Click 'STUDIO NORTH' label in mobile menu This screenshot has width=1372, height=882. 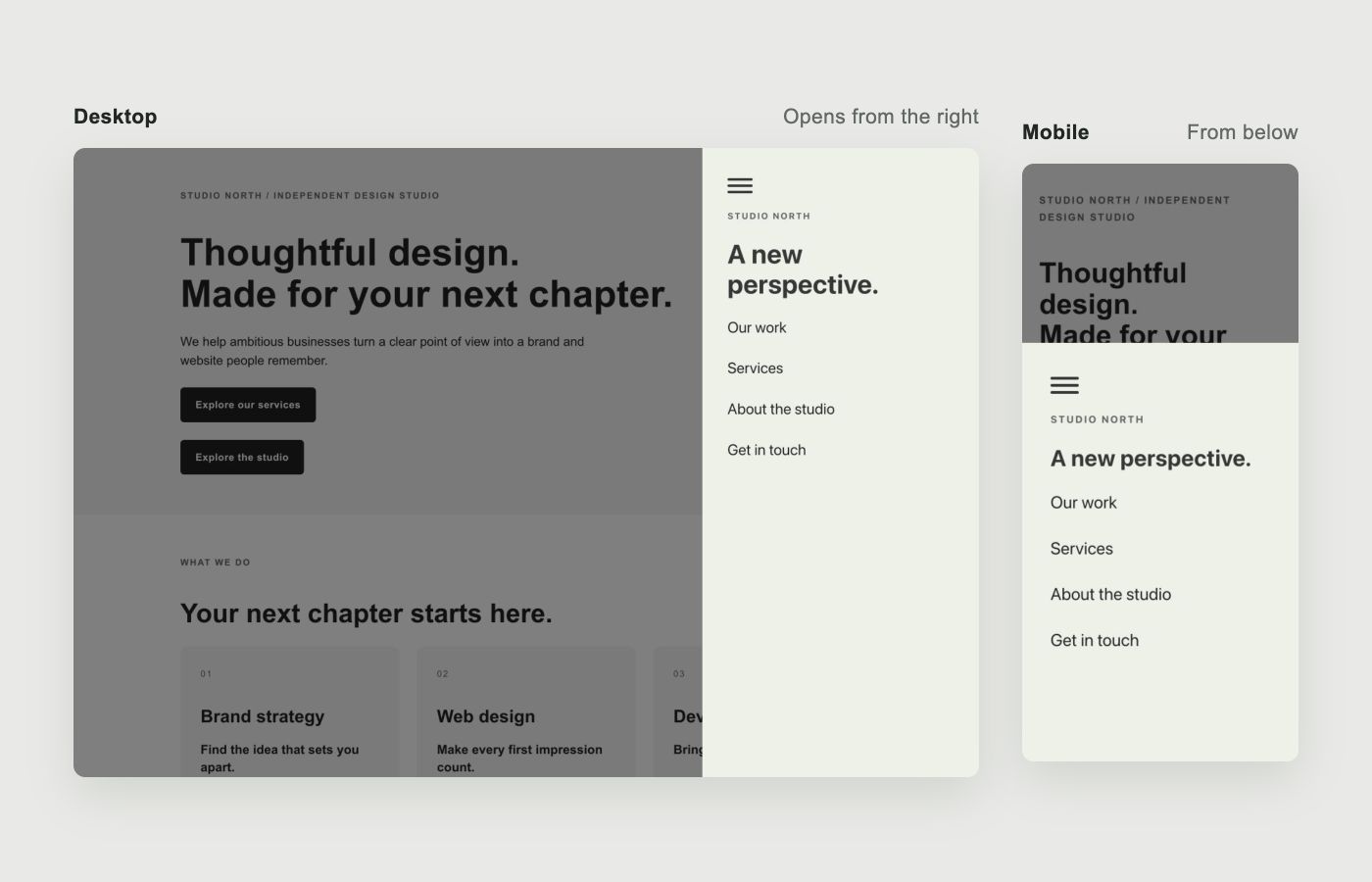1098,419
